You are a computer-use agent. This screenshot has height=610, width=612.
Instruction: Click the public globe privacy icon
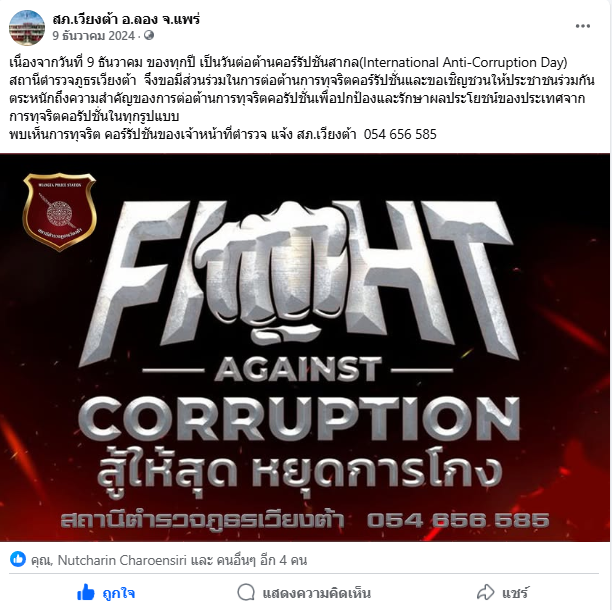tap(149, 36)
